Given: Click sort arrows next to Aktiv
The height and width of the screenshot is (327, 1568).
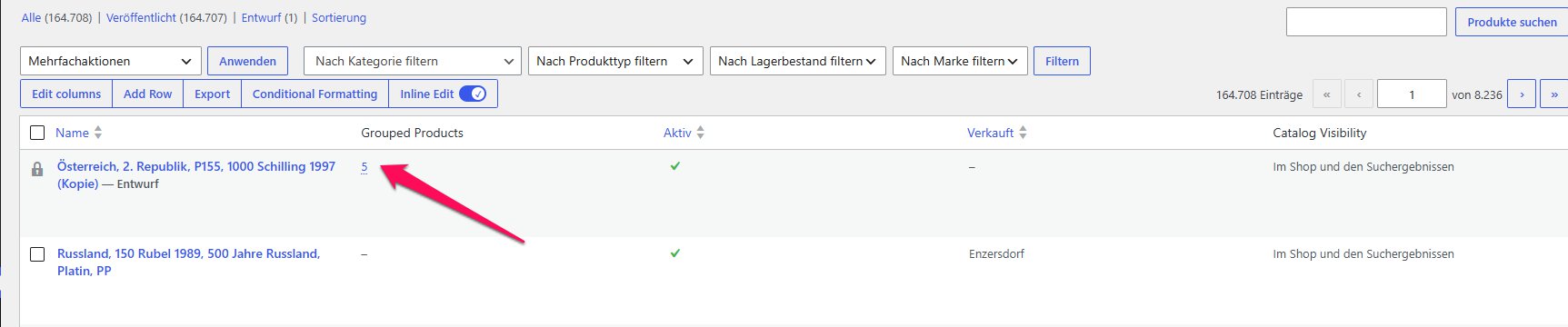Looking at the screenshot, I should point(700,133).
